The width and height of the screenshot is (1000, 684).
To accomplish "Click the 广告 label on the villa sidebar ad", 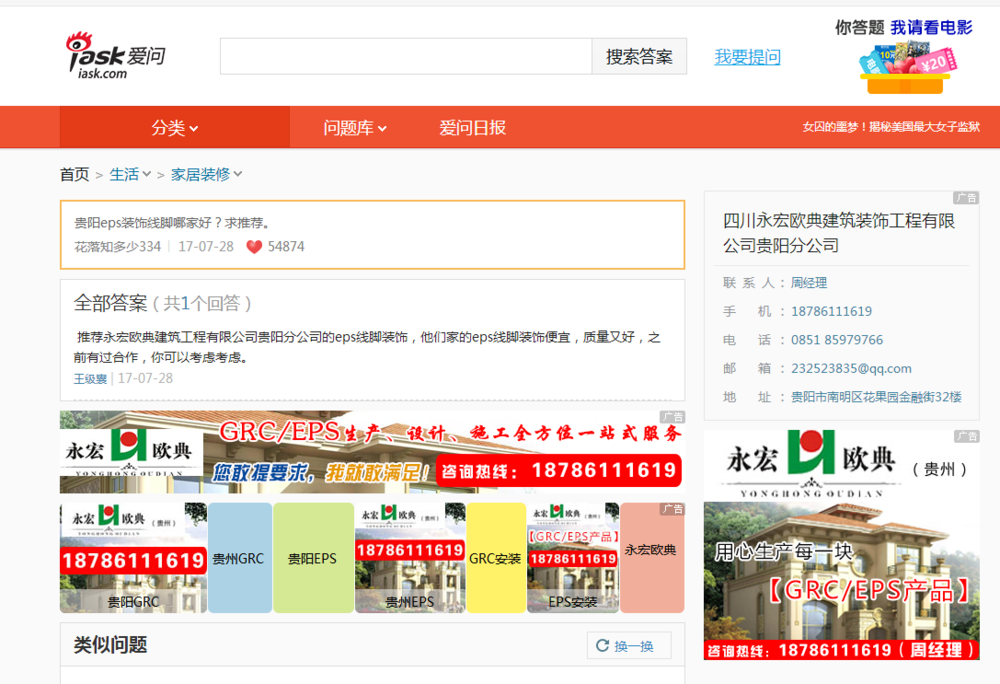I will pyautogui.click(x=967, y=436).
